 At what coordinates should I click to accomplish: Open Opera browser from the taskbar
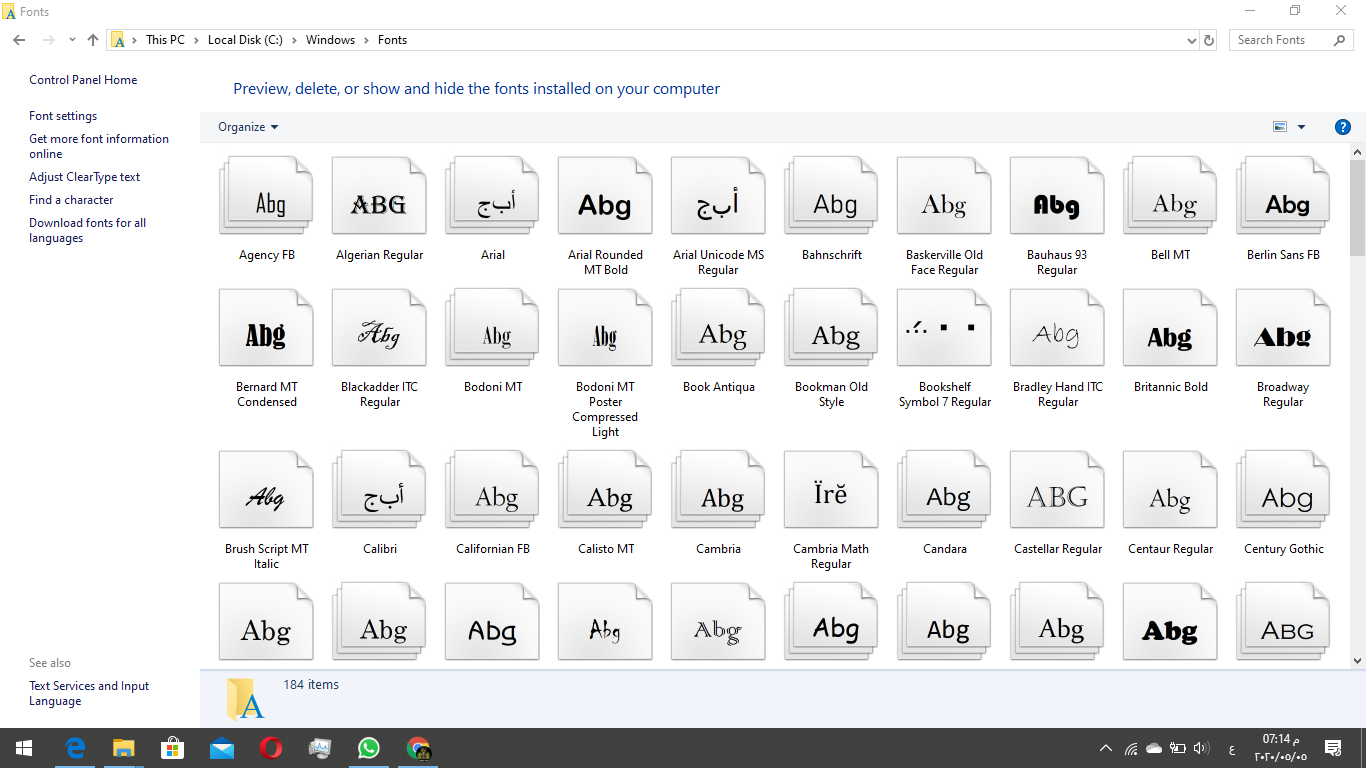point(271,748)
